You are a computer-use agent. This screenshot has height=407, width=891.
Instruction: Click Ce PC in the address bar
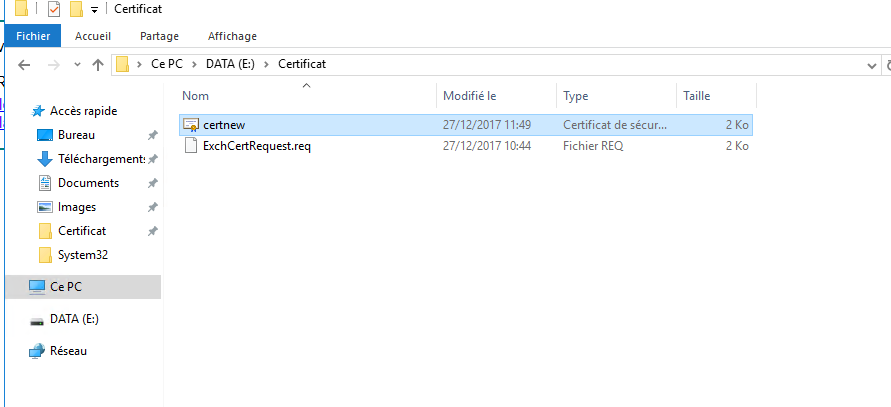click(167, 64)
